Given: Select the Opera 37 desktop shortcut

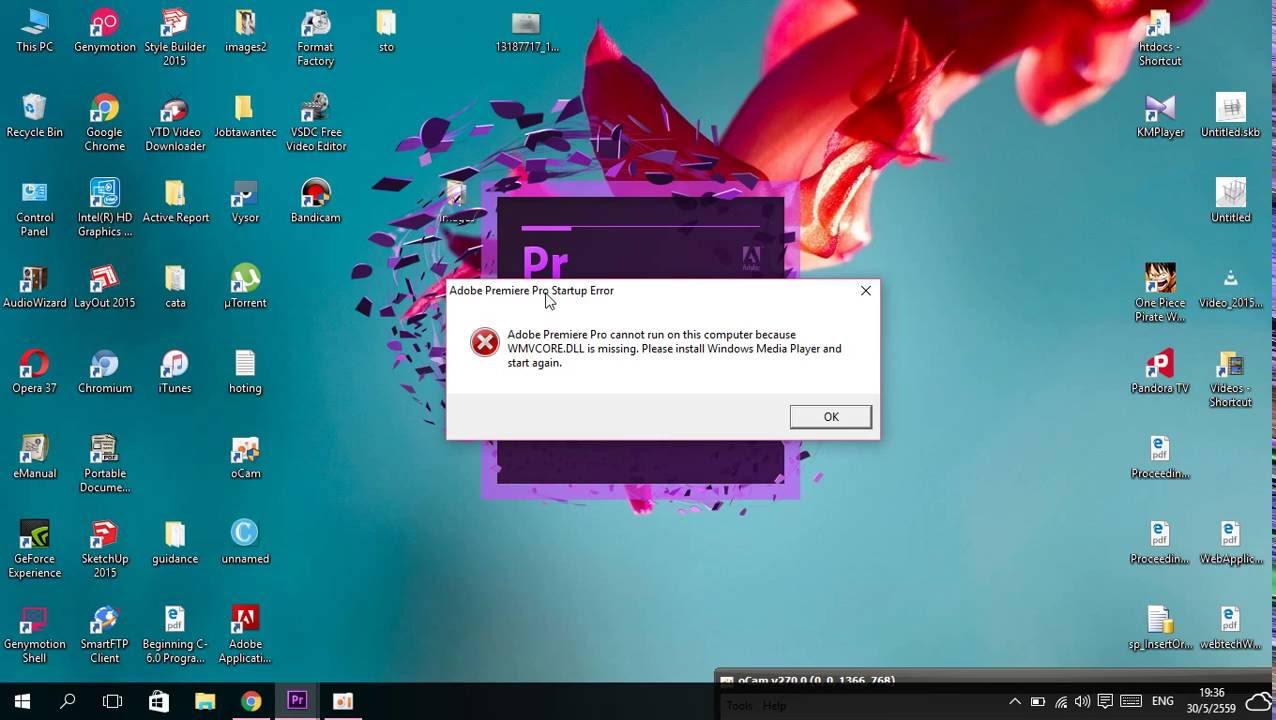Looking at the screenshot, I should (35, 372).
